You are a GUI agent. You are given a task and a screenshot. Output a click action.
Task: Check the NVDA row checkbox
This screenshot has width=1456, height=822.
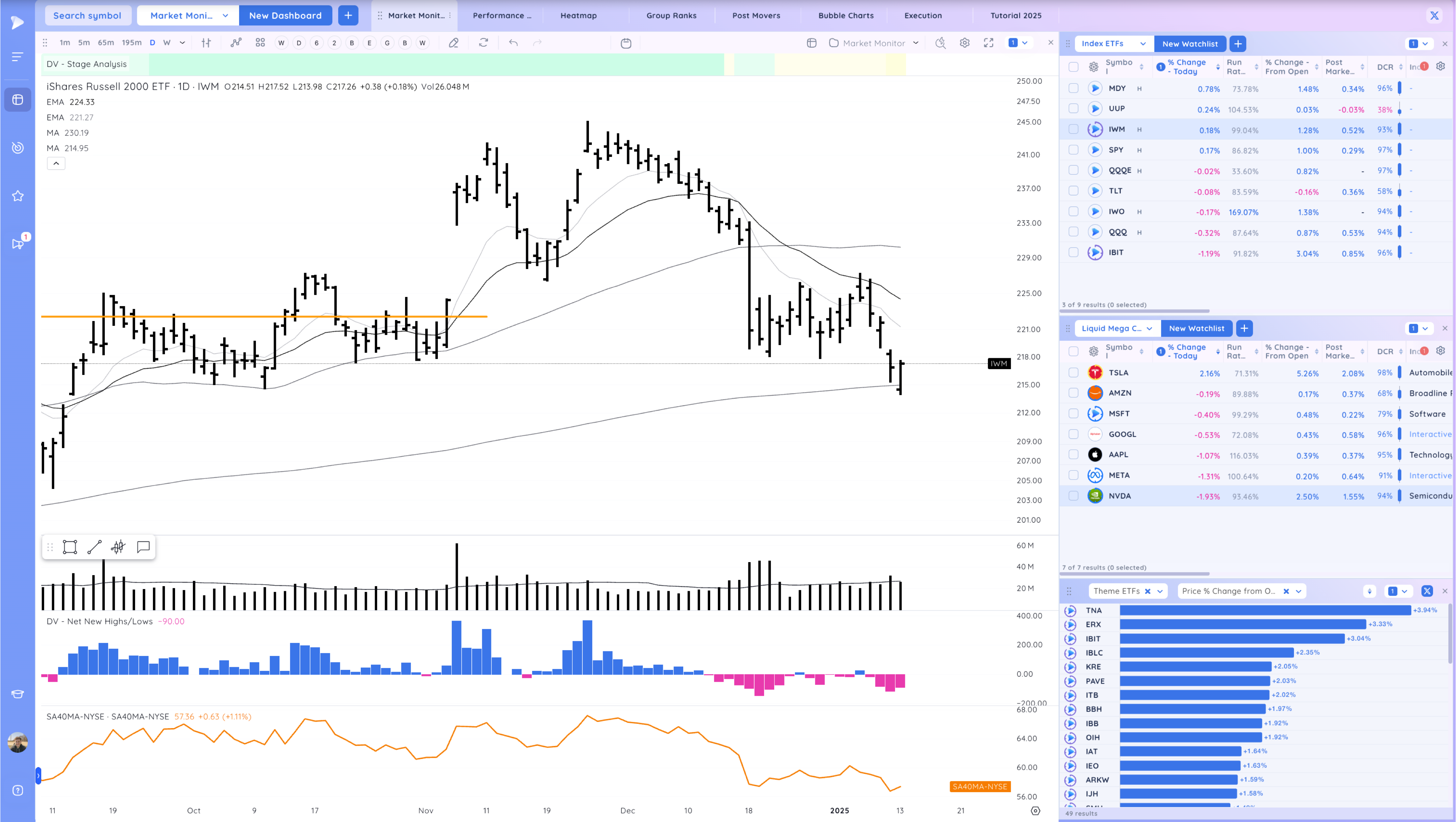(1073, 496)
